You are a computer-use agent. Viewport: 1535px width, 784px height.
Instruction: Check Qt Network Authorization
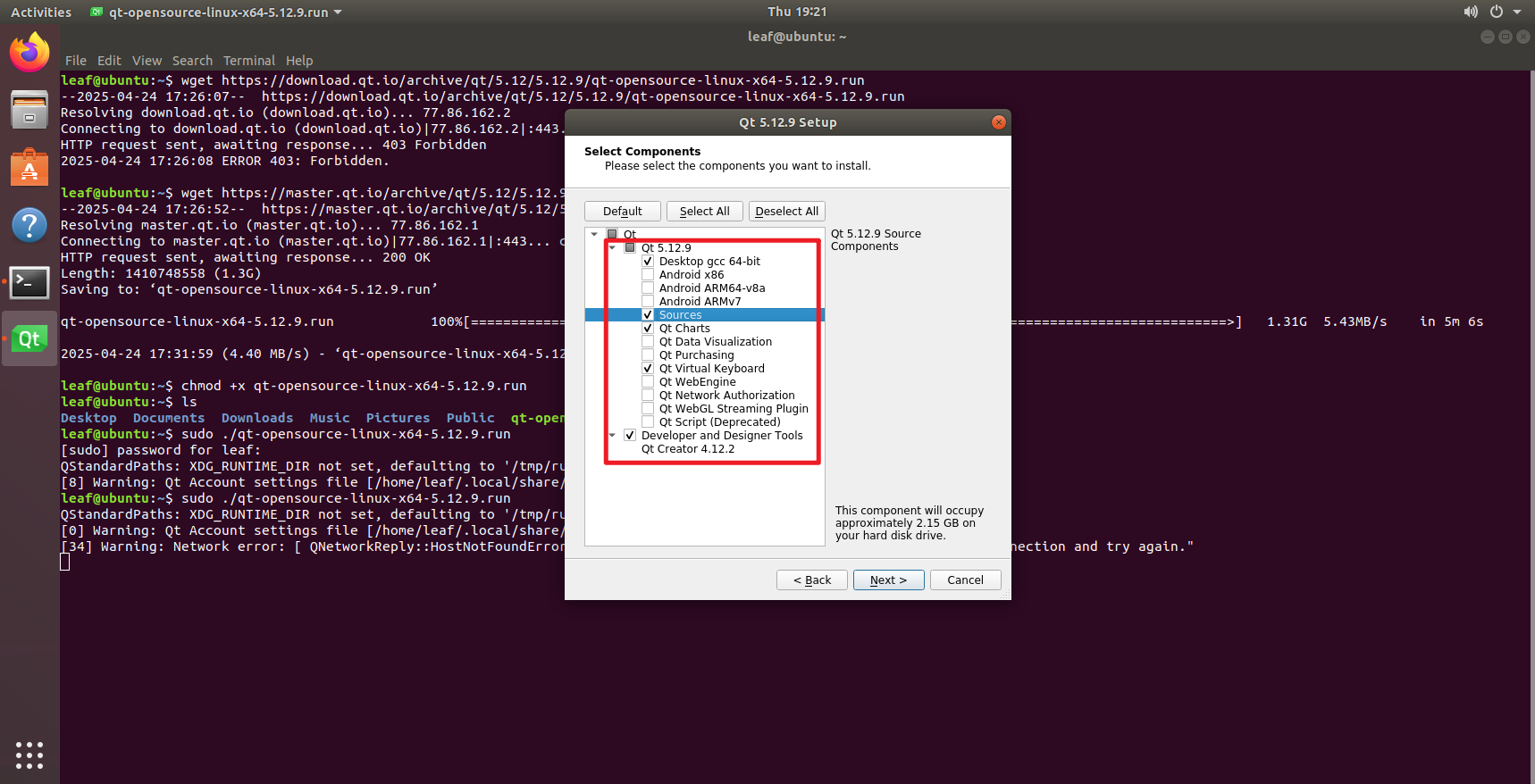tap(648, 396)
